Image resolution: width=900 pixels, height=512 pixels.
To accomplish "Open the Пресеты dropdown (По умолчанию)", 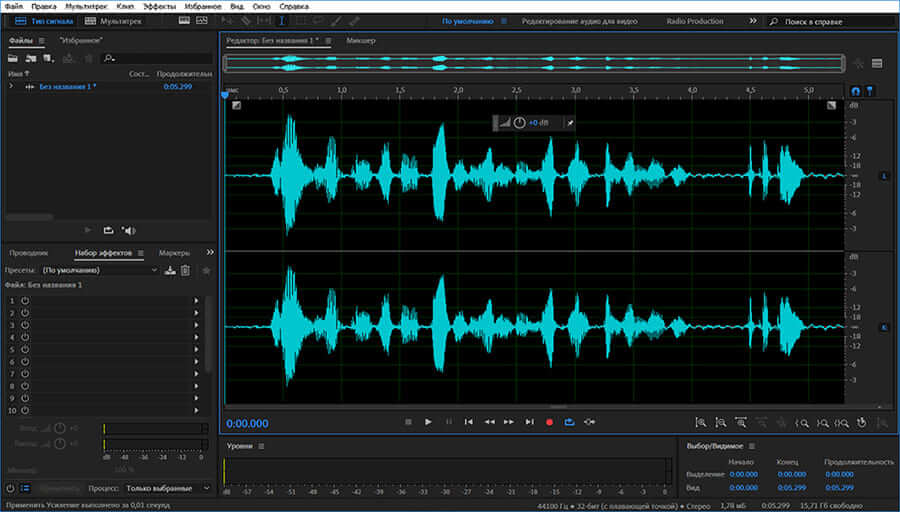I will pyautogui.click(x=100, y=270).
